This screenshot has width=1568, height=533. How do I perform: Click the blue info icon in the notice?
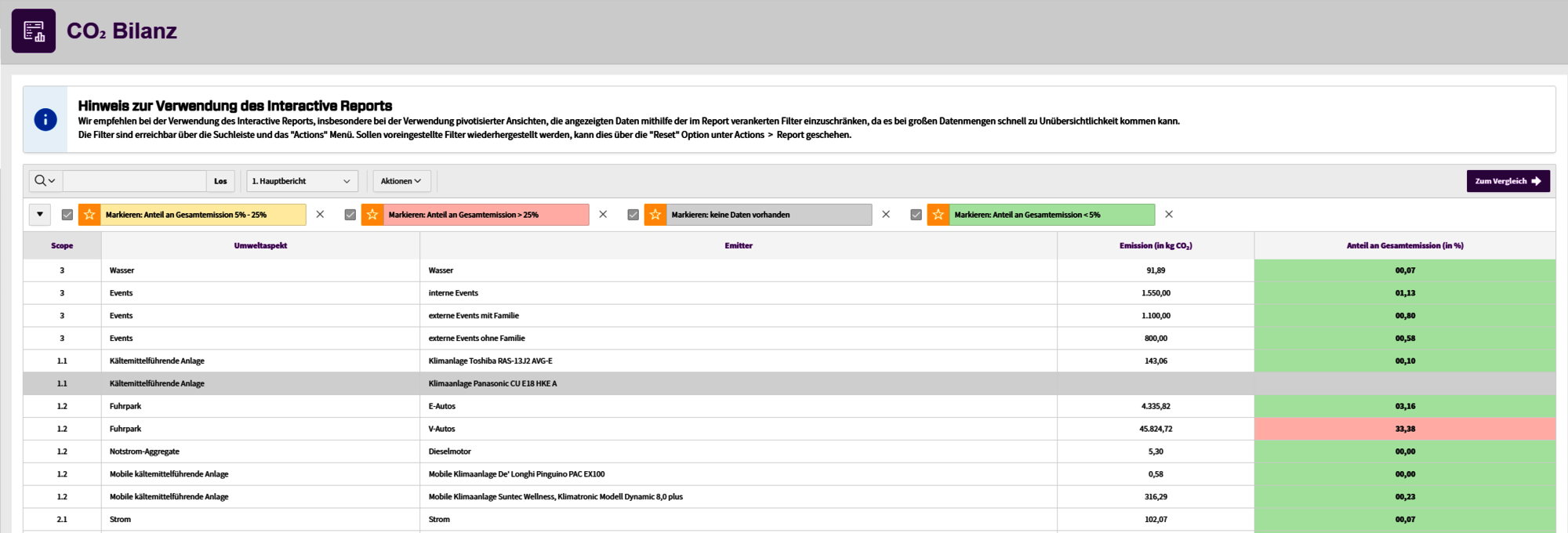tap(45, 120)
